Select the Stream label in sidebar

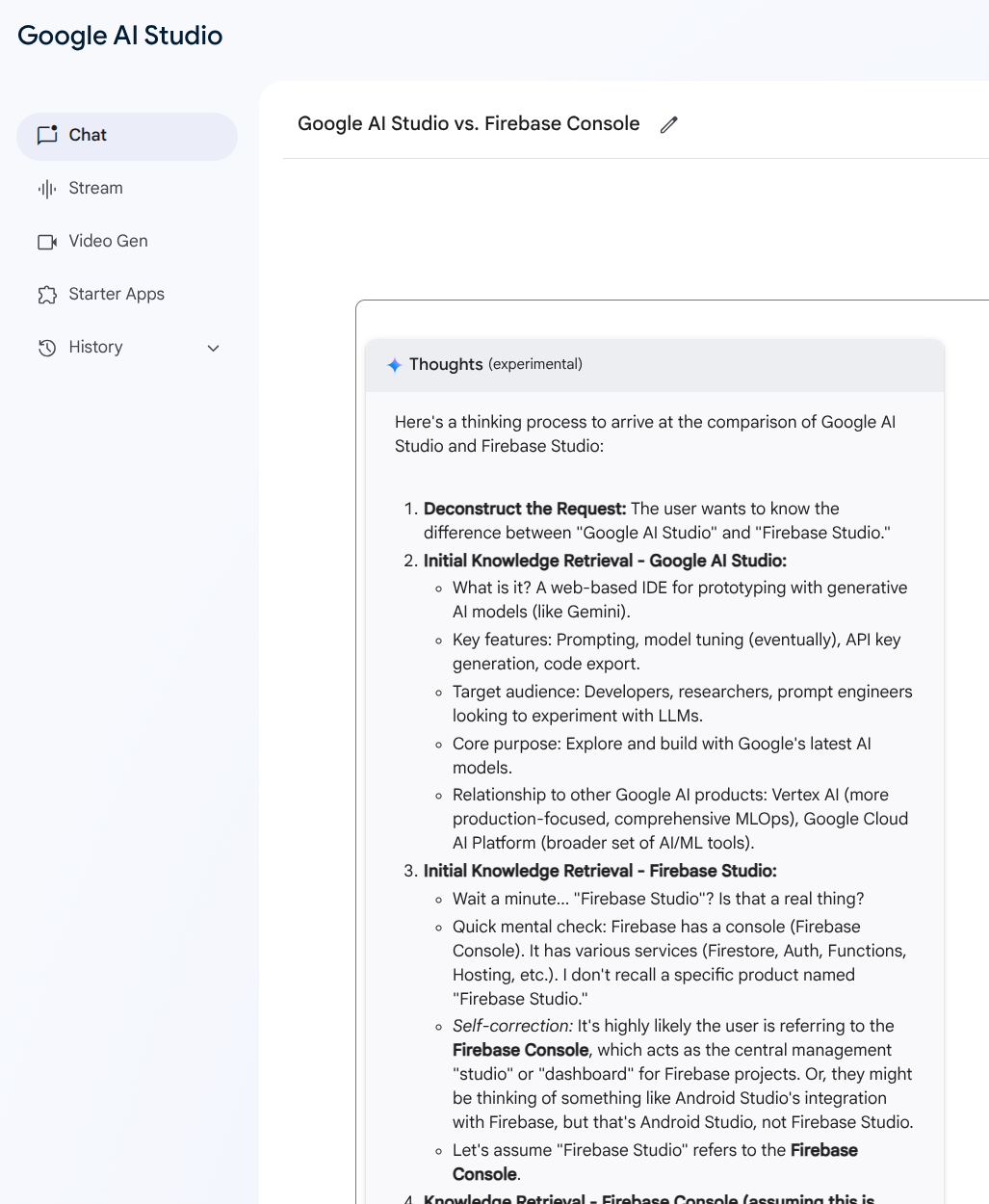pyautogui.click(x=95, y=188)
